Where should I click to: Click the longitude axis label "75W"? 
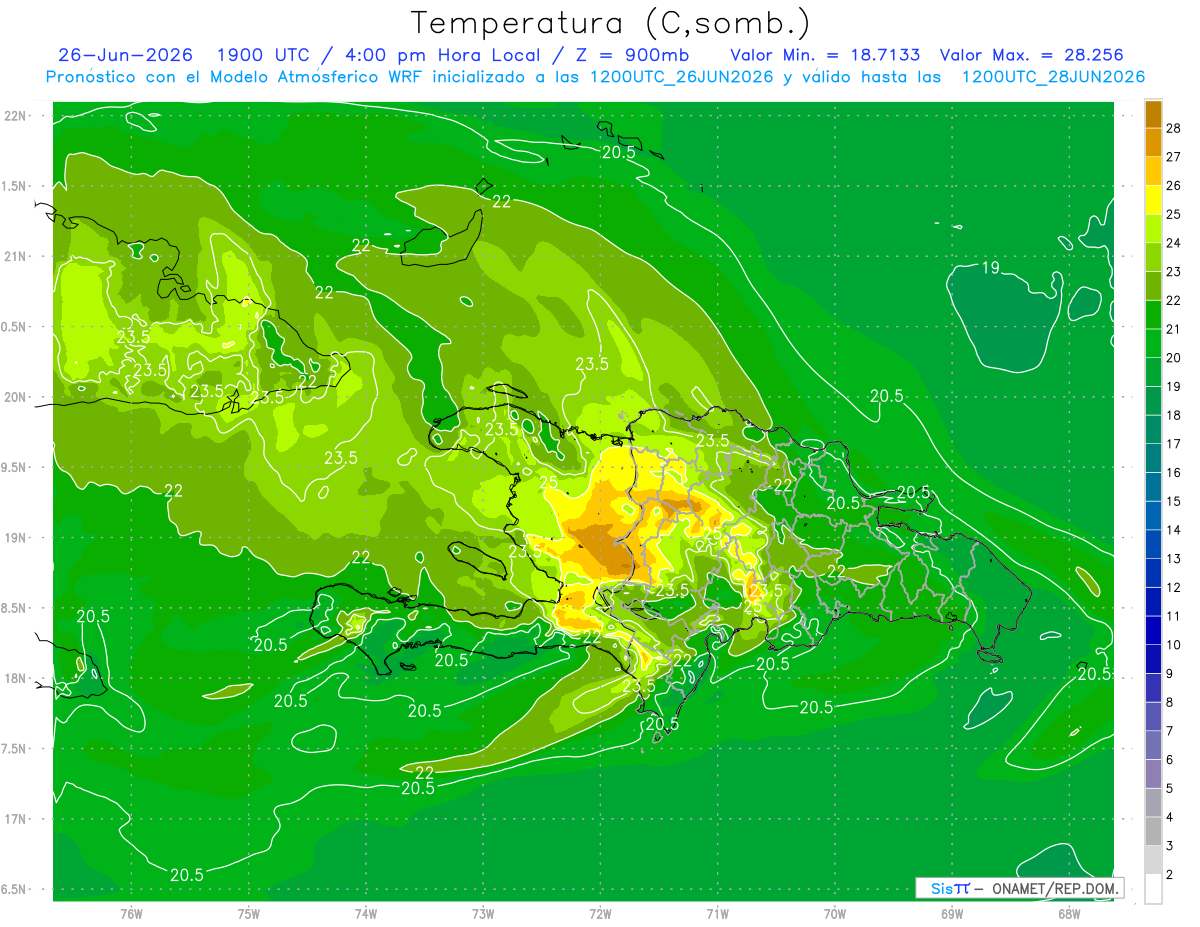(x=248, y=914)
